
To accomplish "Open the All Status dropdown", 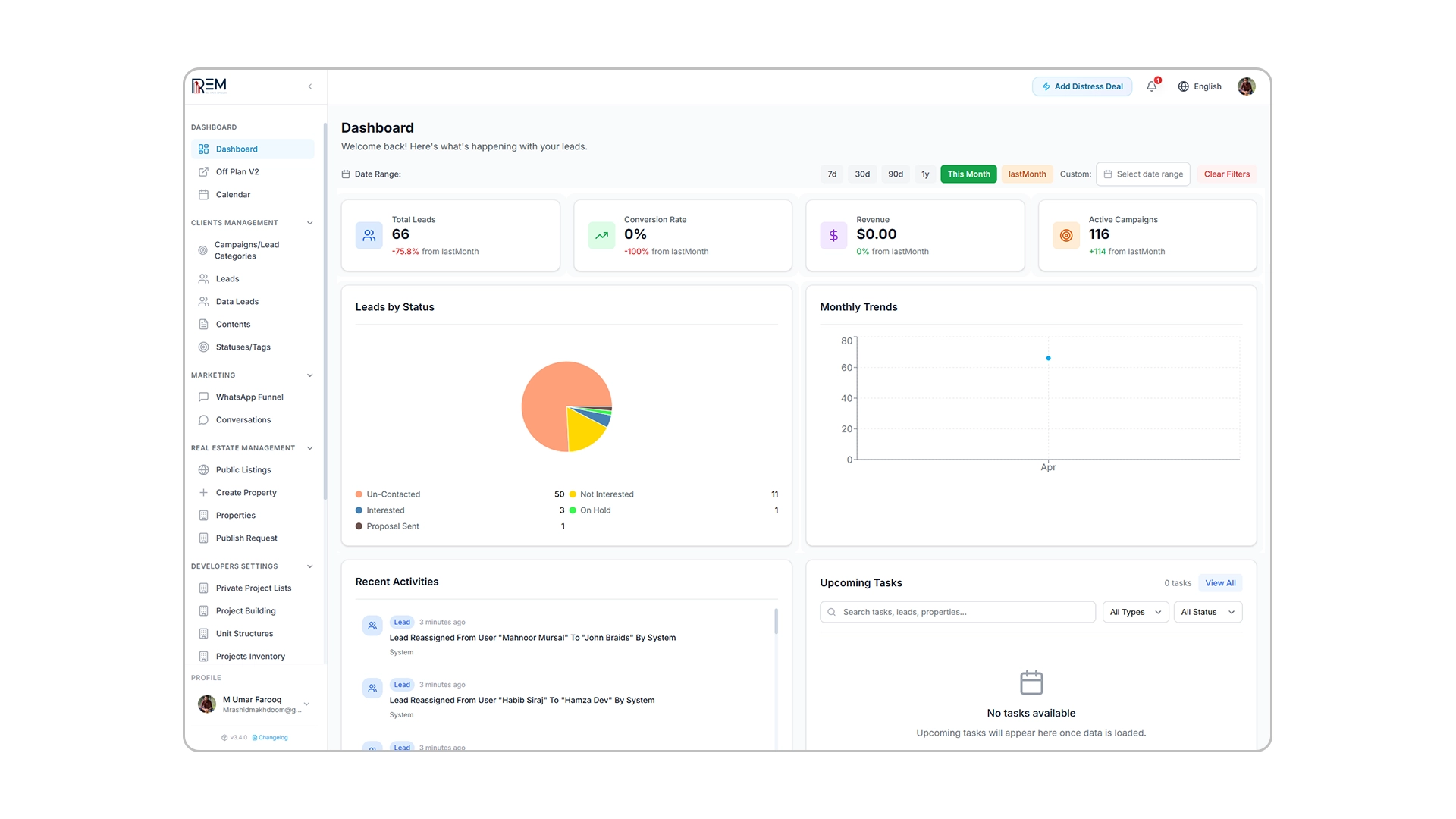I will tap(1207, 612).
